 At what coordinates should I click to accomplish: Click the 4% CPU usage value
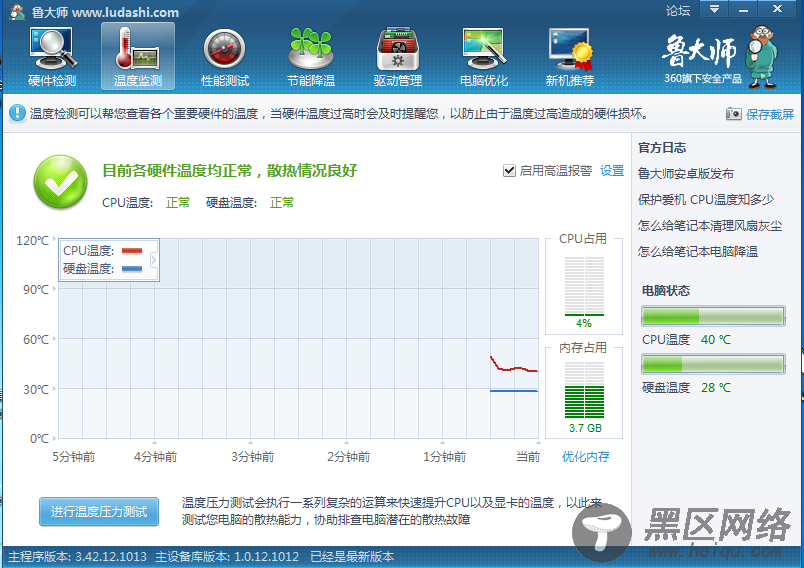pyautogui.click(x=584, y=323)
